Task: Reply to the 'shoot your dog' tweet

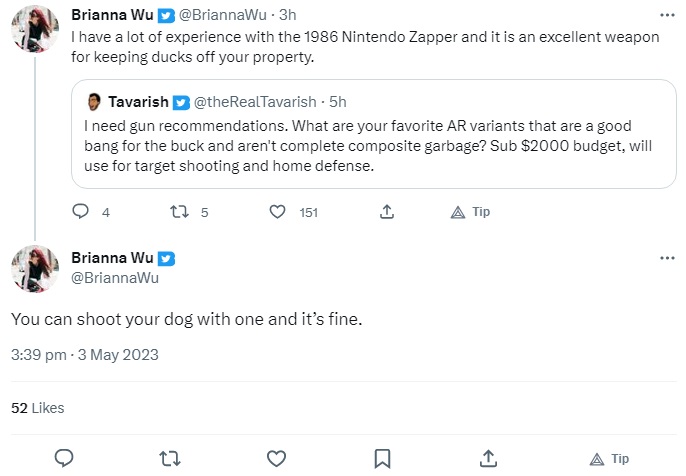Action: tap(64, 458)
